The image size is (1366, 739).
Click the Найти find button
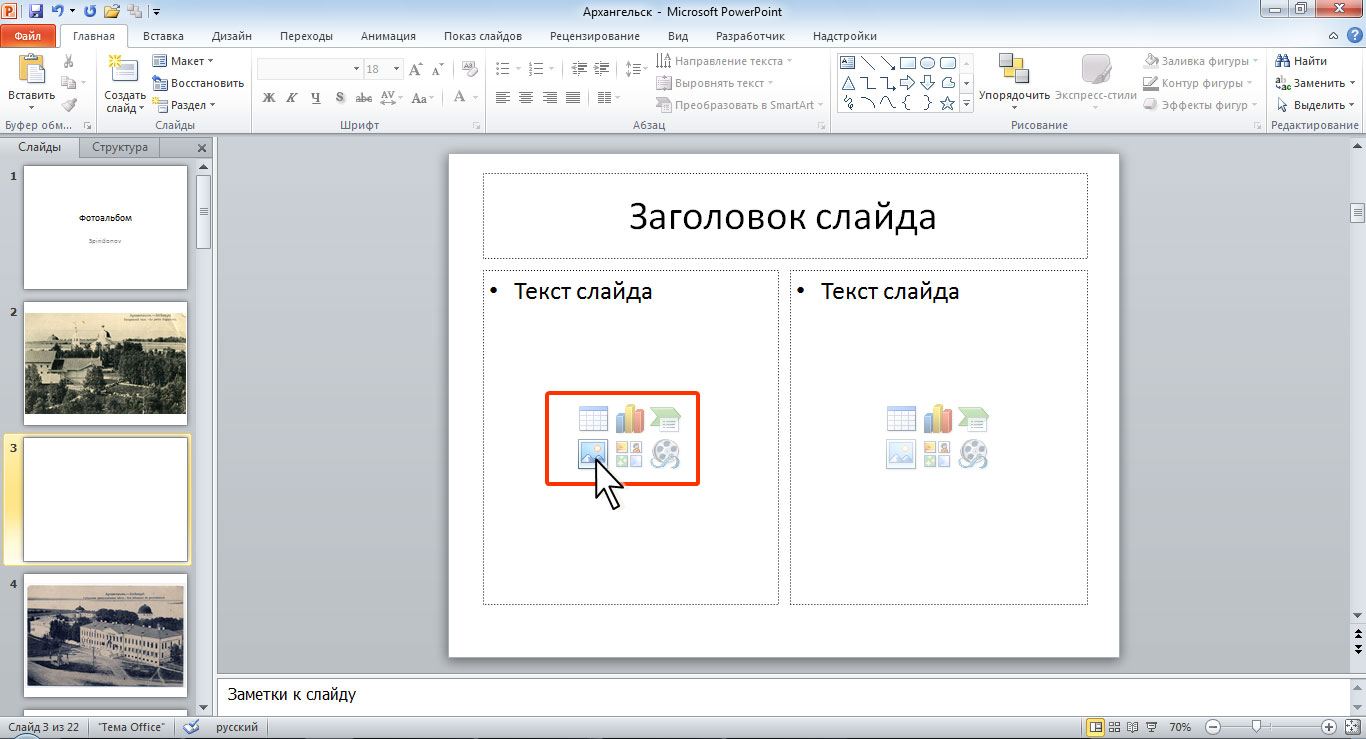click(1302, 61)
